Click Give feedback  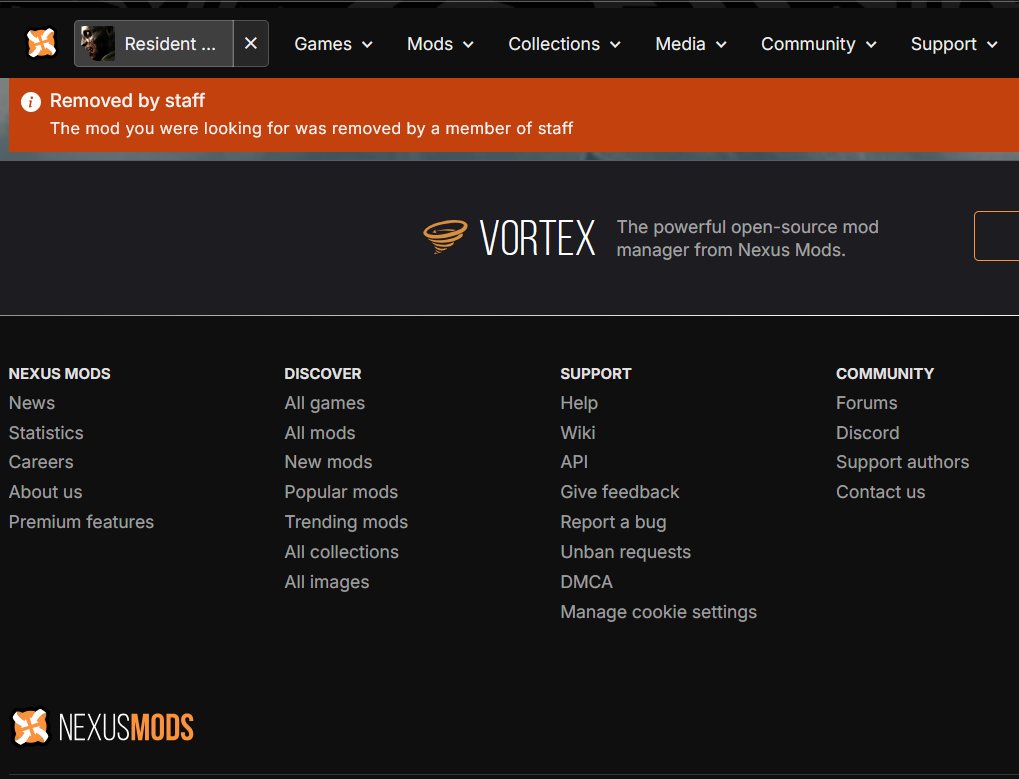click(620, 492)
